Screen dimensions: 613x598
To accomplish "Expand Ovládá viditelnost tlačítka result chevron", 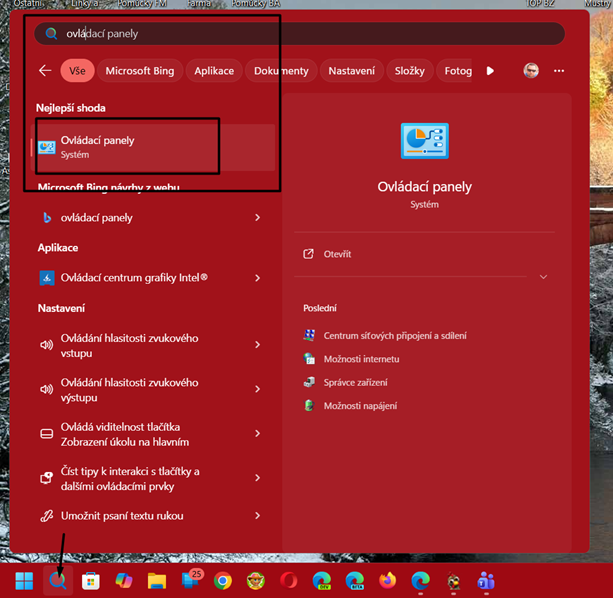I will (257, 433).
